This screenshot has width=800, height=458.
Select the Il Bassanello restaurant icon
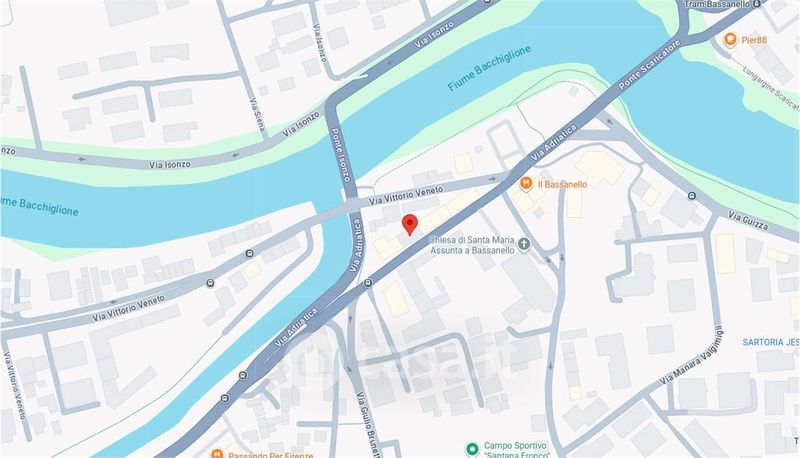pos(526,184)
